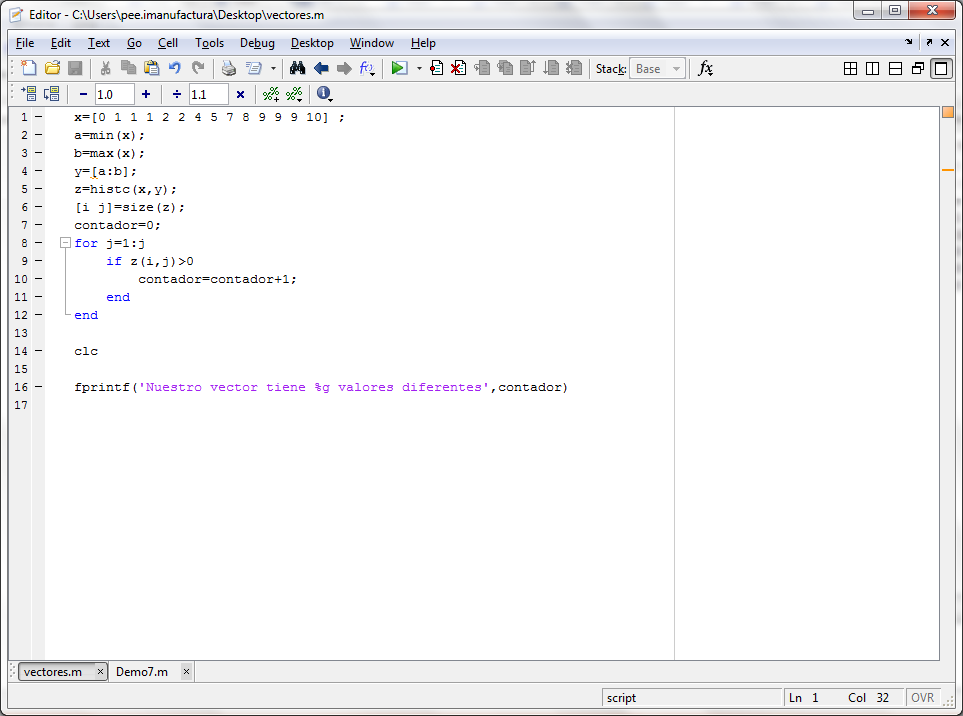Open the cell mode info icon
This screenshot has height=716, width=963.
[x=324, y=94]
